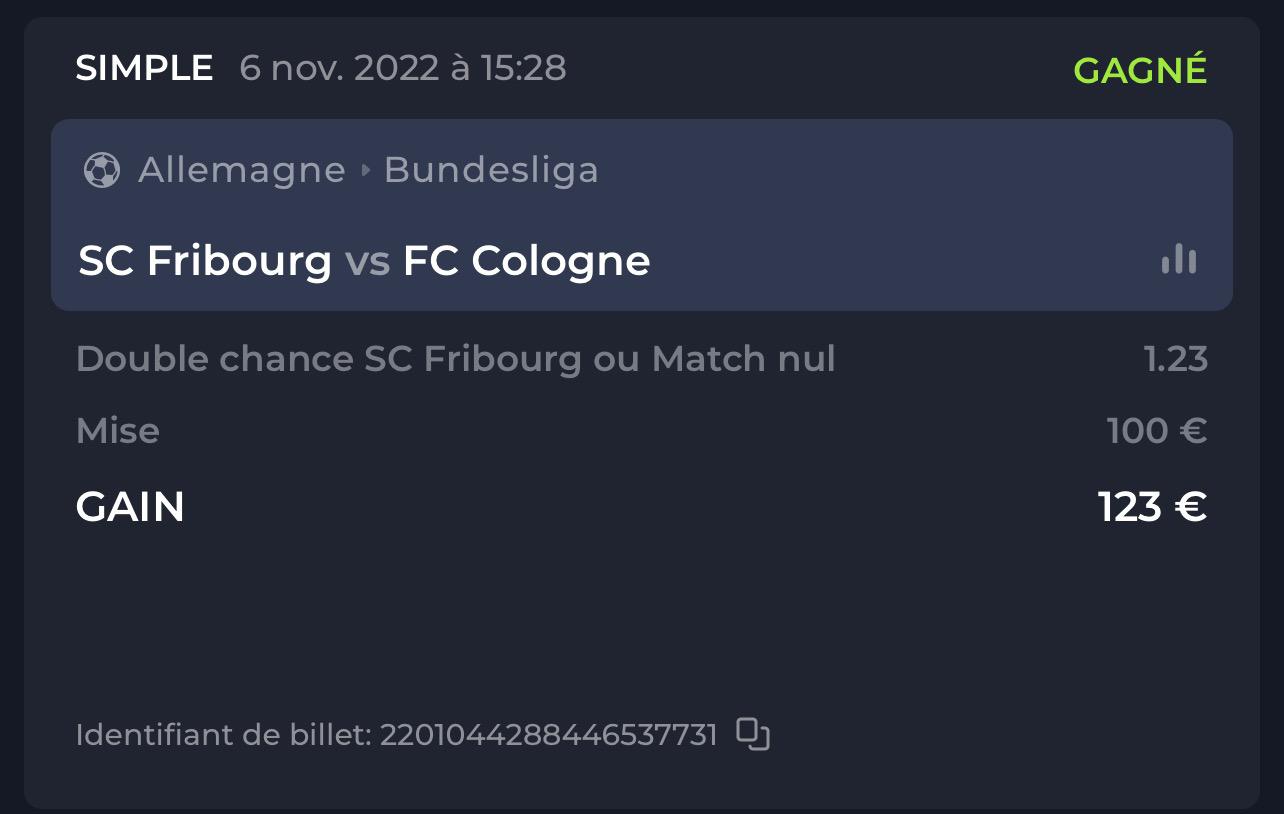Click the vs text in match header
Image resolution: width=1284 pixels, height=814 pixels.
(367, 262)
